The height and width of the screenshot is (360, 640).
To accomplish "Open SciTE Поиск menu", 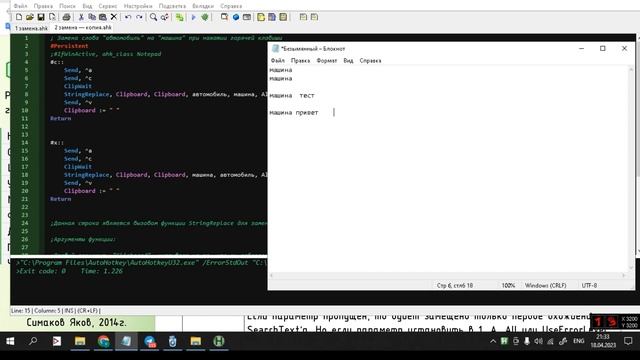I will 67,6.
